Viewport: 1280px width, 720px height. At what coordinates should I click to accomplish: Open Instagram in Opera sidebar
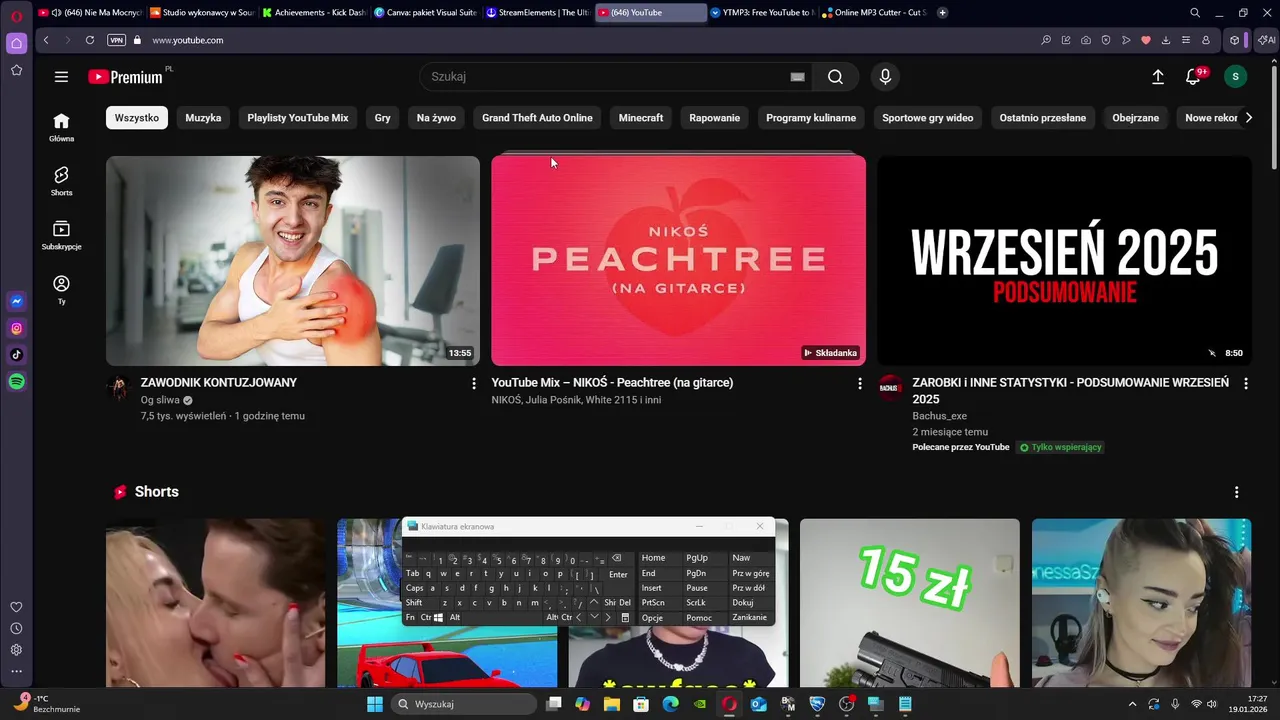pyautogui.click(x=17, y=328)
